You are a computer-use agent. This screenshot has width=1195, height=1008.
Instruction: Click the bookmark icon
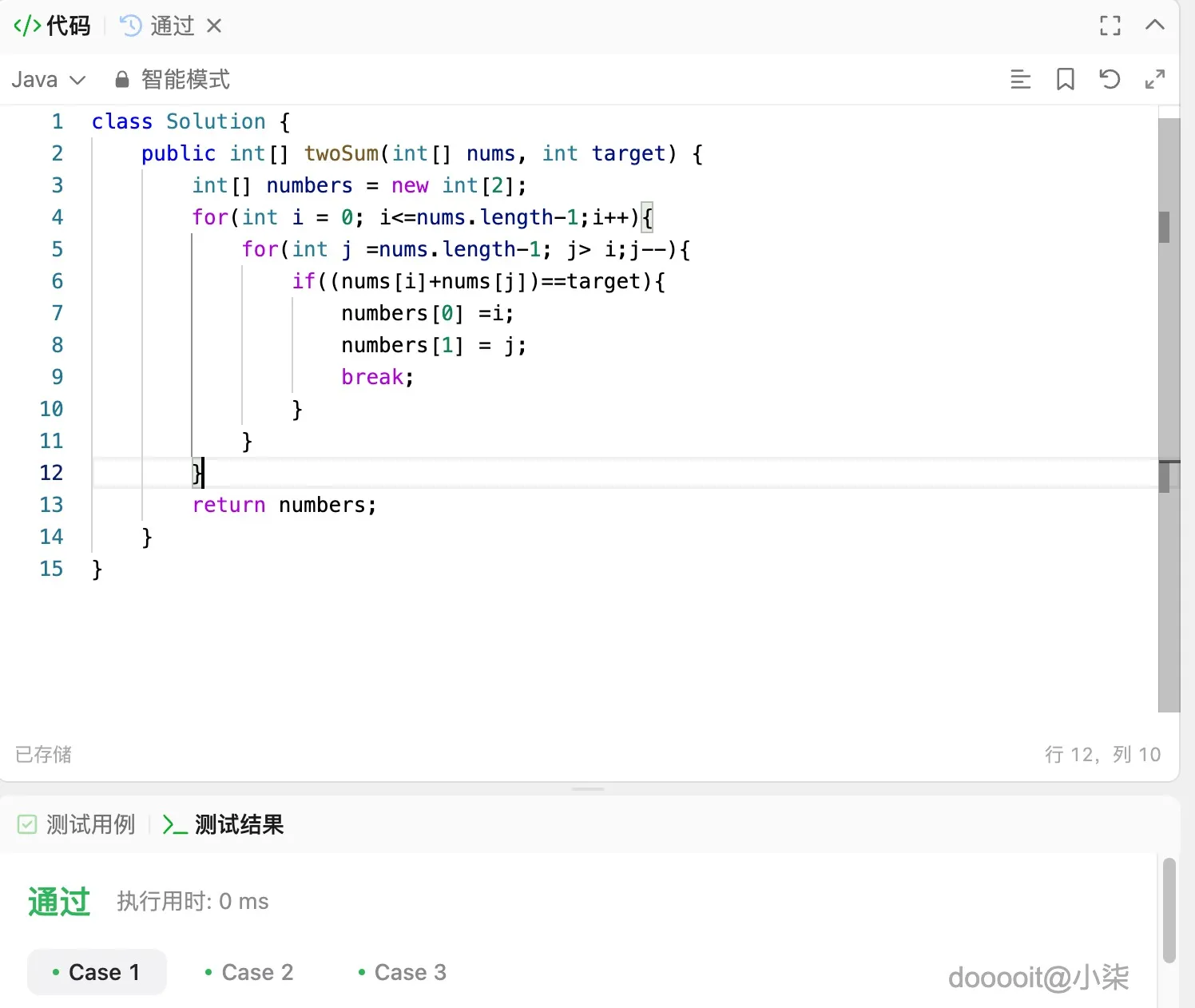[x=1066, y=79]
